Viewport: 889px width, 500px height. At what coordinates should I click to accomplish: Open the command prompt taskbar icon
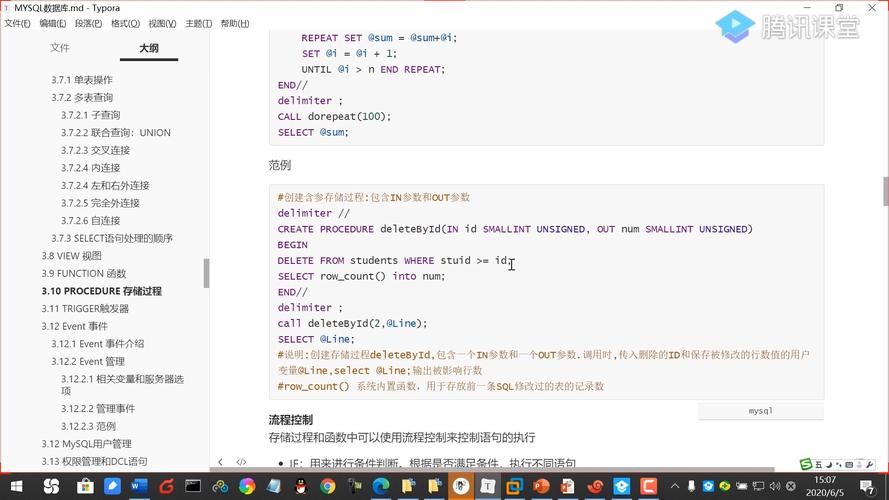193,486
